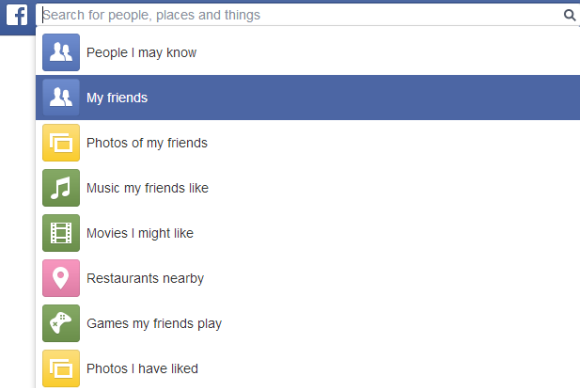The height and width of the screenshot is (388, 580).
Task: Click the pink location pin icon
Action: [x=61, y=278]
